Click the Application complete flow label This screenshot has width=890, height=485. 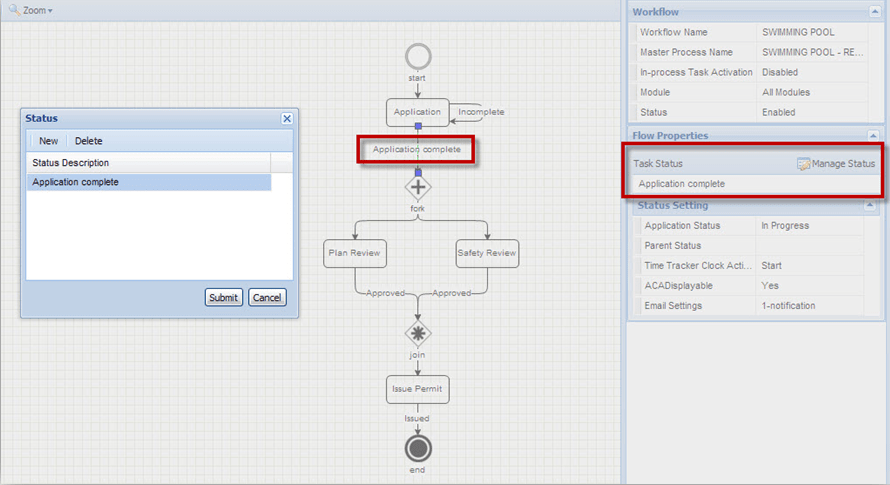click(x=417, y=150)
